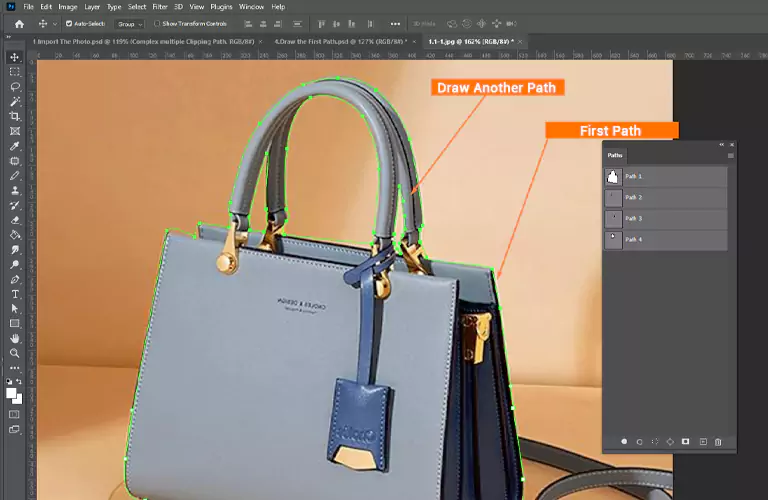Image resolution: width=768 pixels, height=500 pixels.
Task: Click Create new path icon
Action: 703,441
